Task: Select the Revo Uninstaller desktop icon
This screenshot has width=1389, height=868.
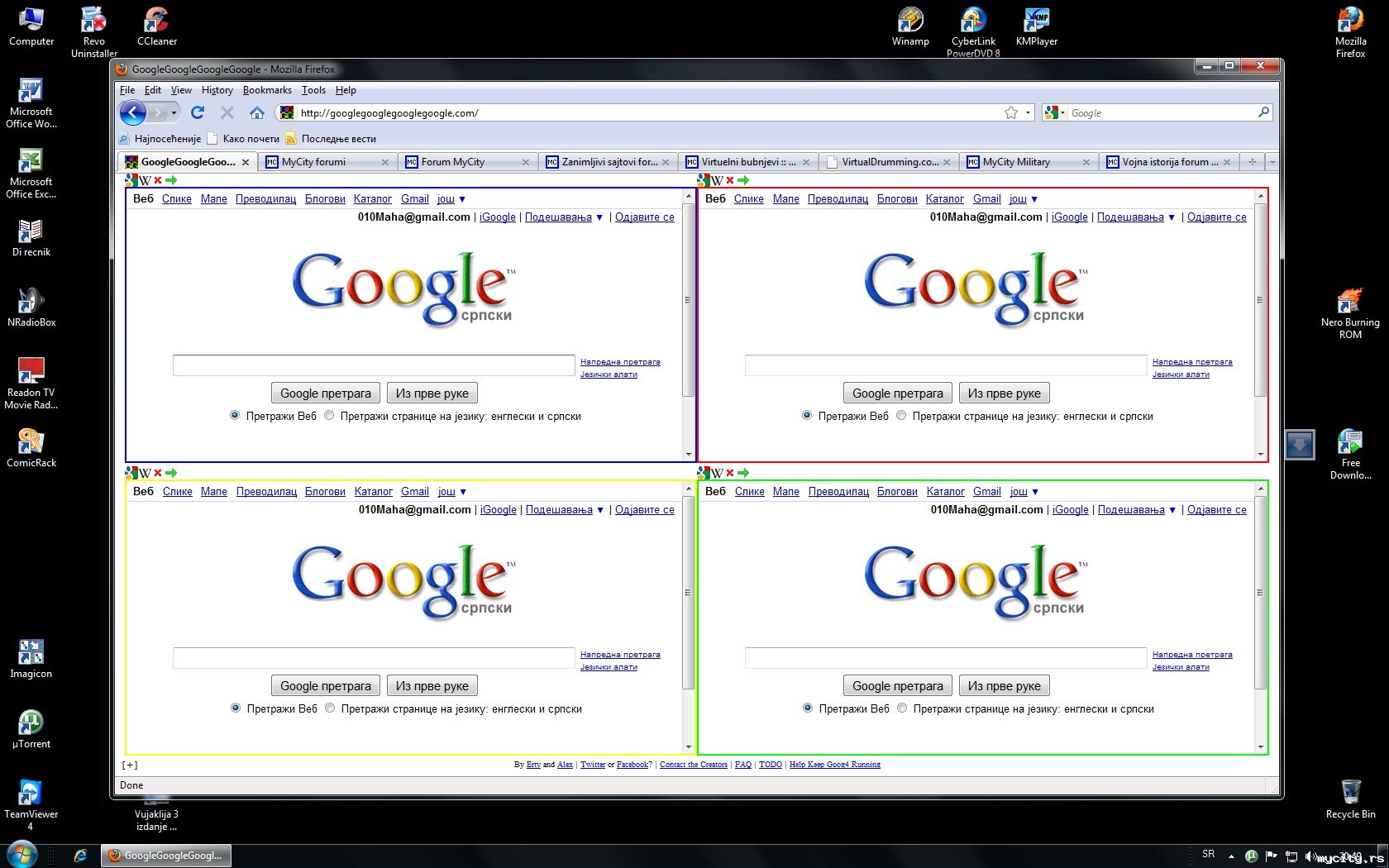Action: (x=94, y=32)
